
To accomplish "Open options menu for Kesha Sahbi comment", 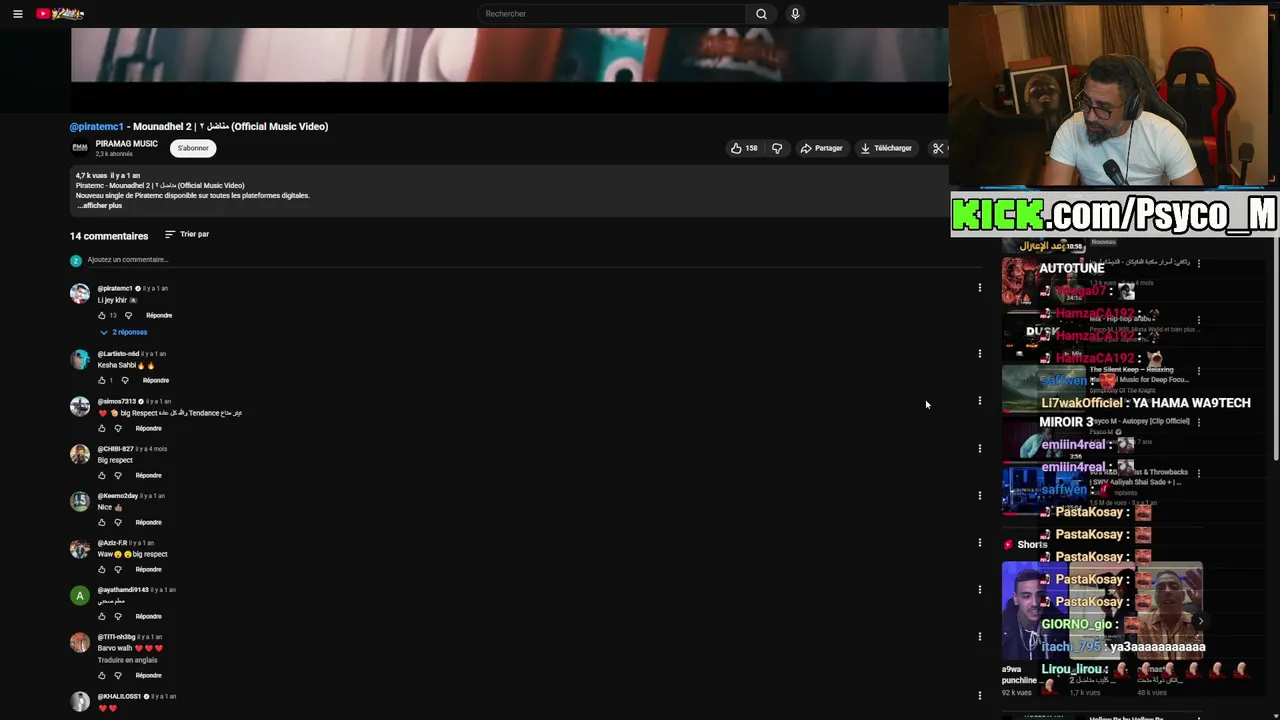I will point(979,353).
